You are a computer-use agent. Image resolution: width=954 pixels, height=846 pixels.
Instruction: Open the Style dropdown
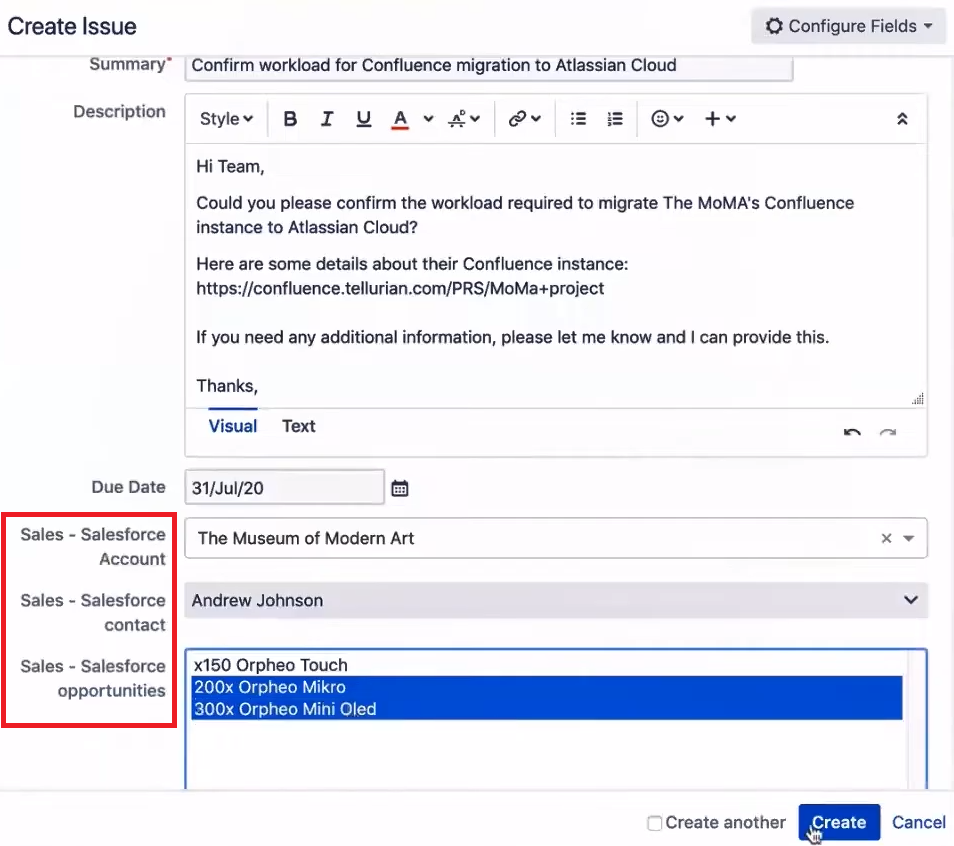click(226, 119)
